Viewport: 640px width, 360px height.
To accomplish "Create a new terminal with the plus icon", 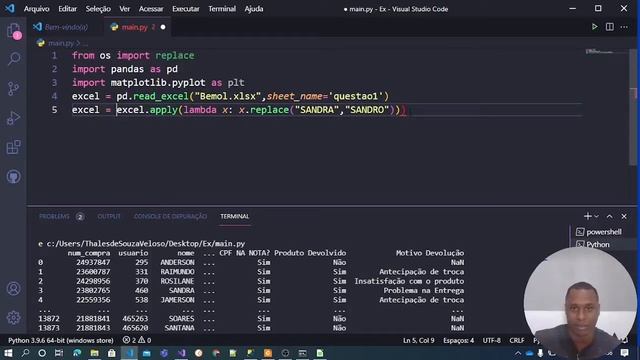I will (587, 216).
